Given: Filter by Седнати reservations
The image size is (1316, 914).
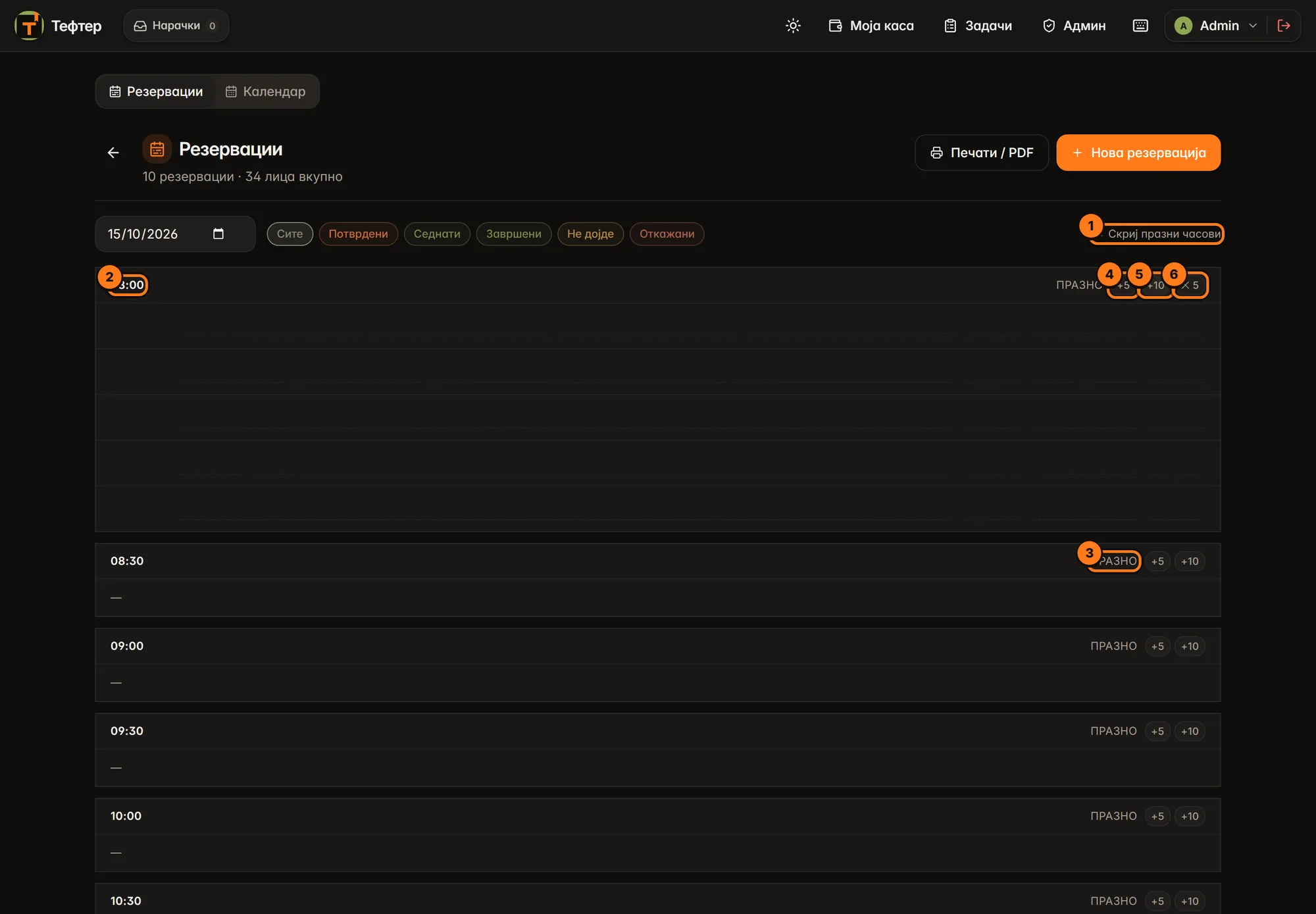Looking at the screenshot, I should (437, 234).
